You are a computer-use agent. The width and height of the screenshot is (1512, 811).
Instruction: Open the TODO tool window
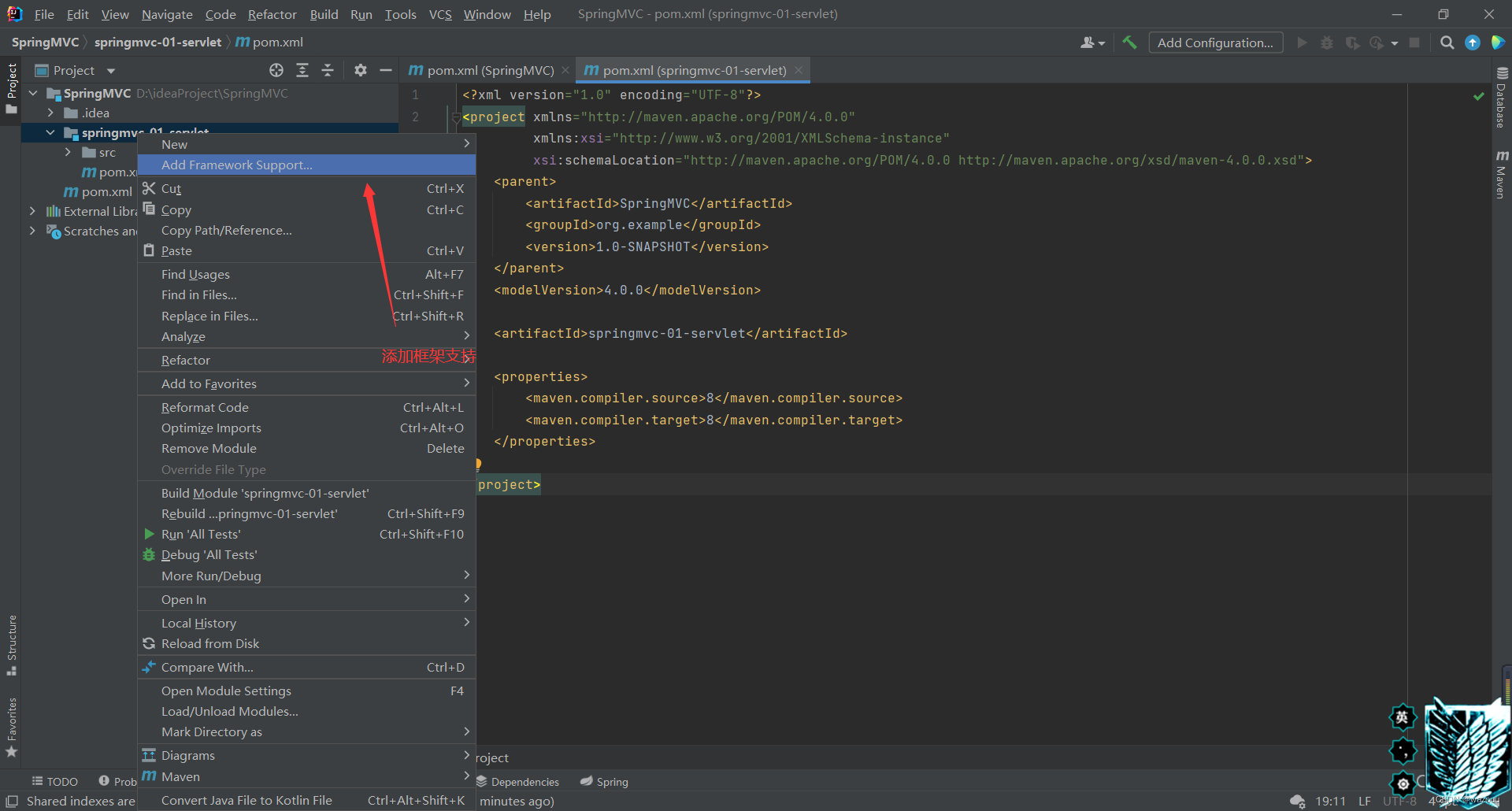click(x=55, y=781)
